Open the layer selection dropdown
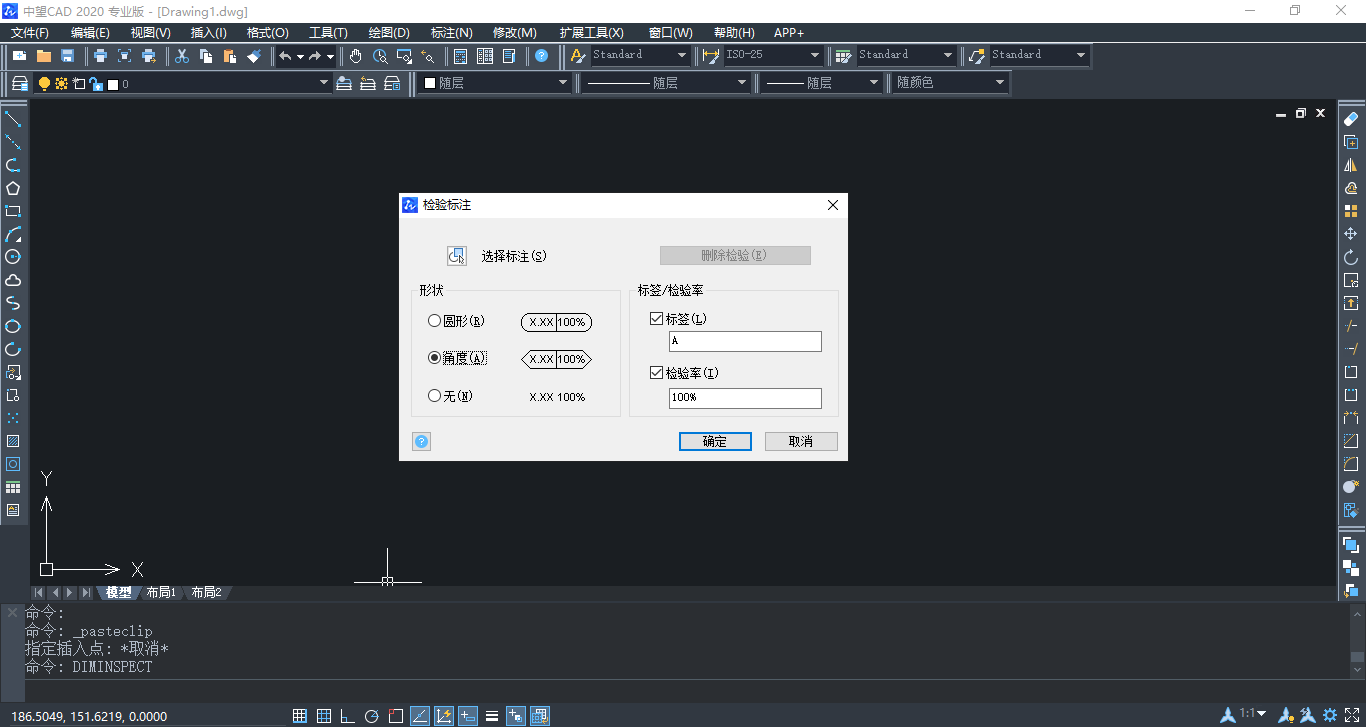Screen dimensions: 1366x727 (322, 83)
